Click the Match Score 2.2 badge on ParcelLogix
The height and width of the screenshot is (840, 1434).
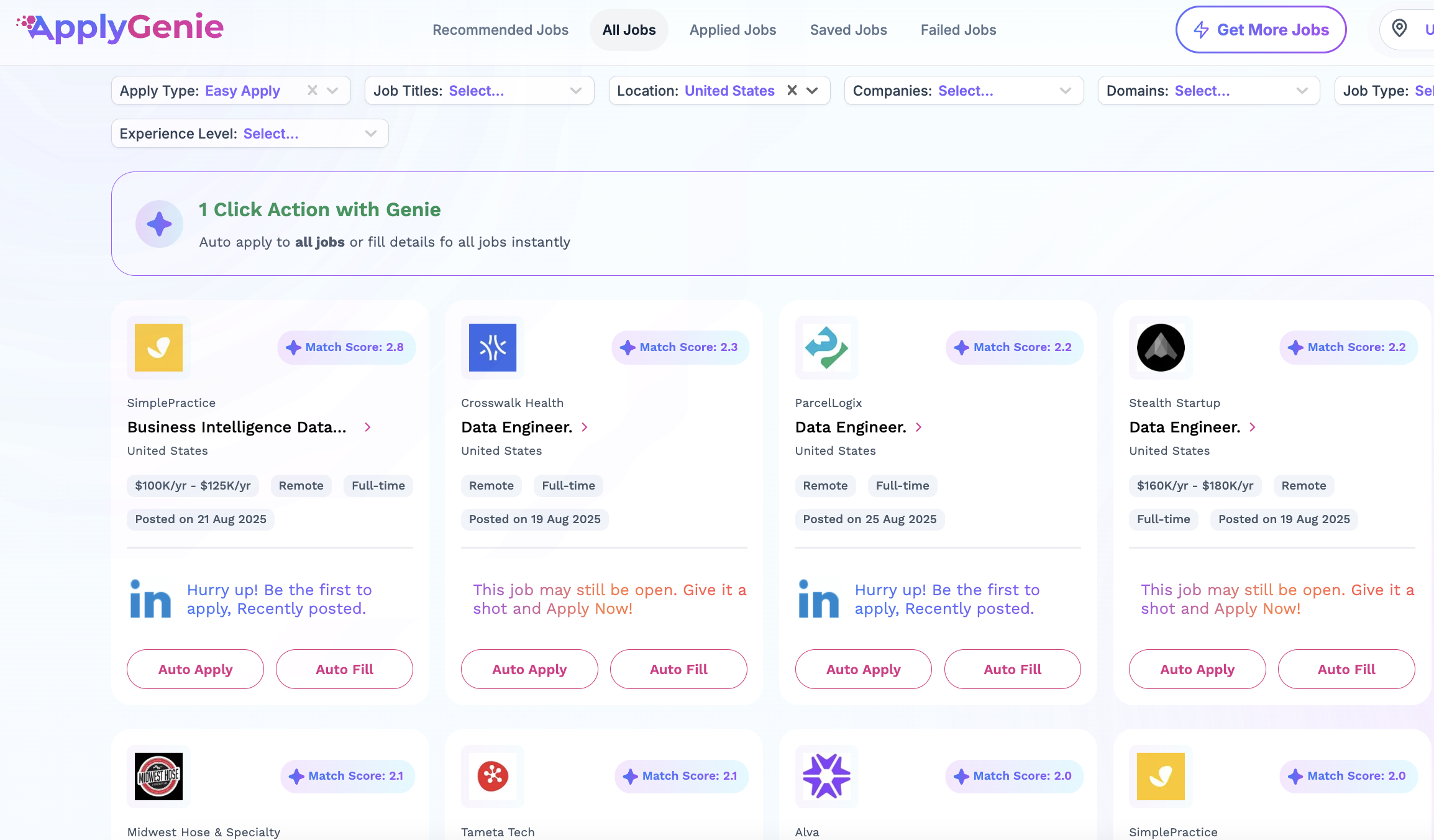1015,347
